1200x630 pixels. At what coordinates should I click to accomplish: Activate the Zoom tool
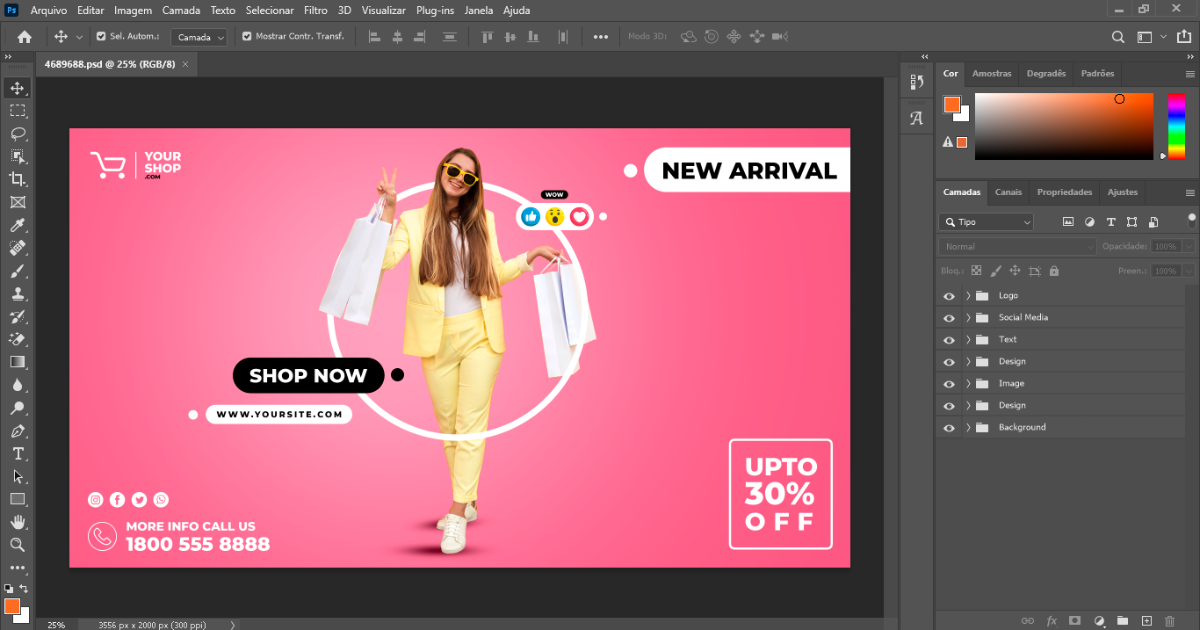click(x=17, y=545)
